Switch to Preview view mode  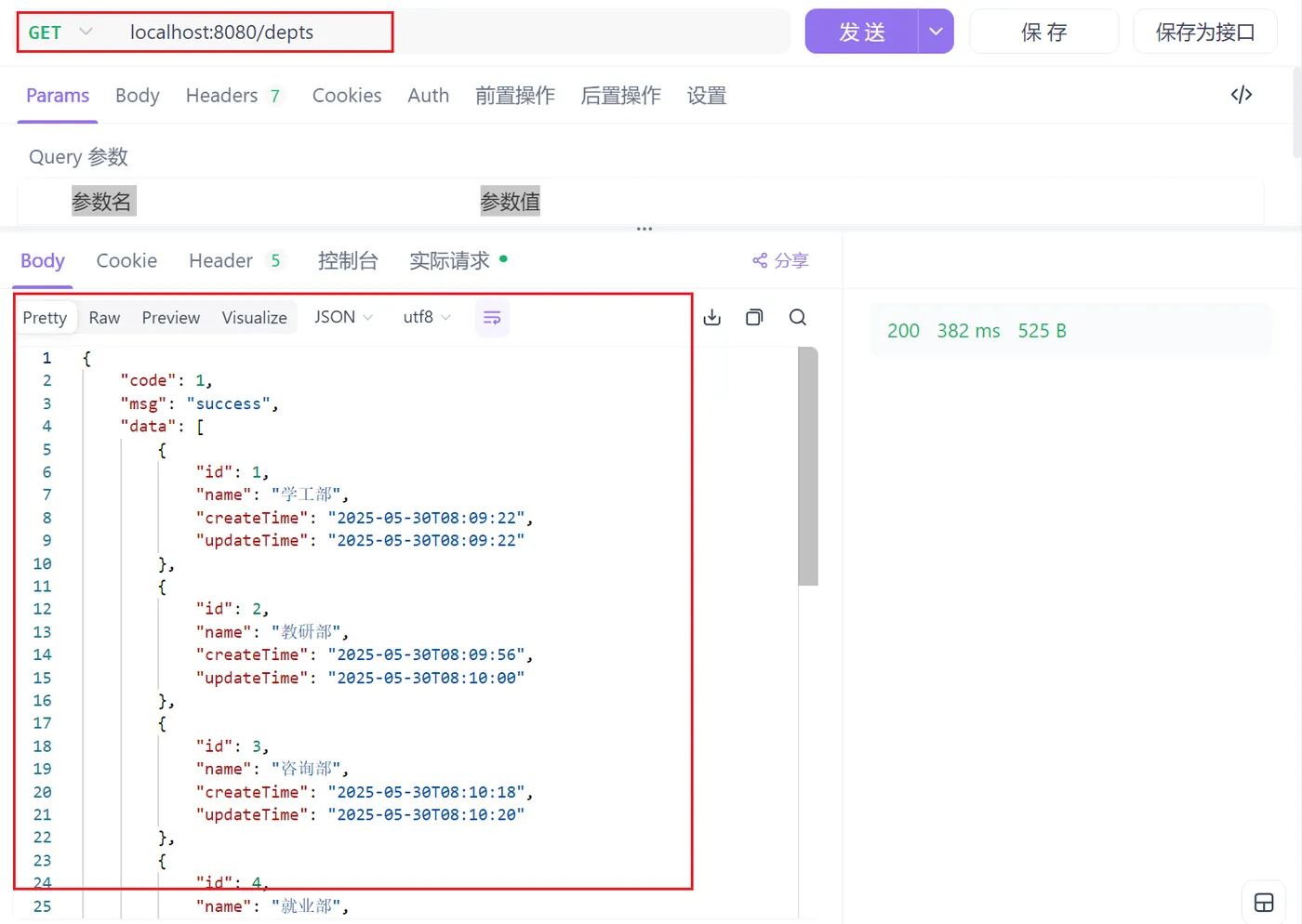171,317
